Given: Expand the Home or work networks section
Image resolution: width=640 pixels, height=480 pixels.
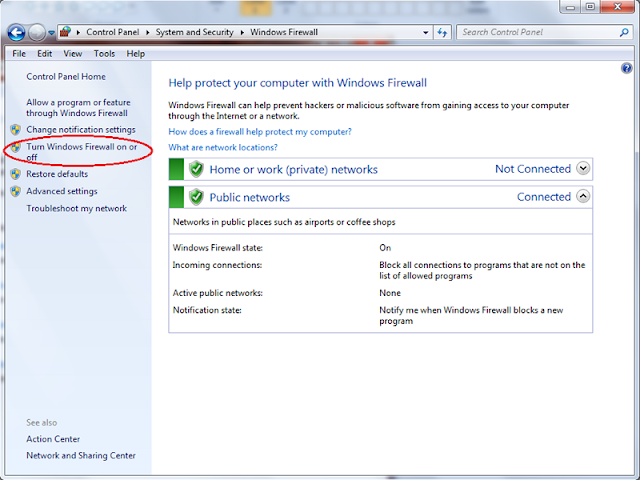Looking at the screenshot, I should pyautogui.click(x=583, y=168).
